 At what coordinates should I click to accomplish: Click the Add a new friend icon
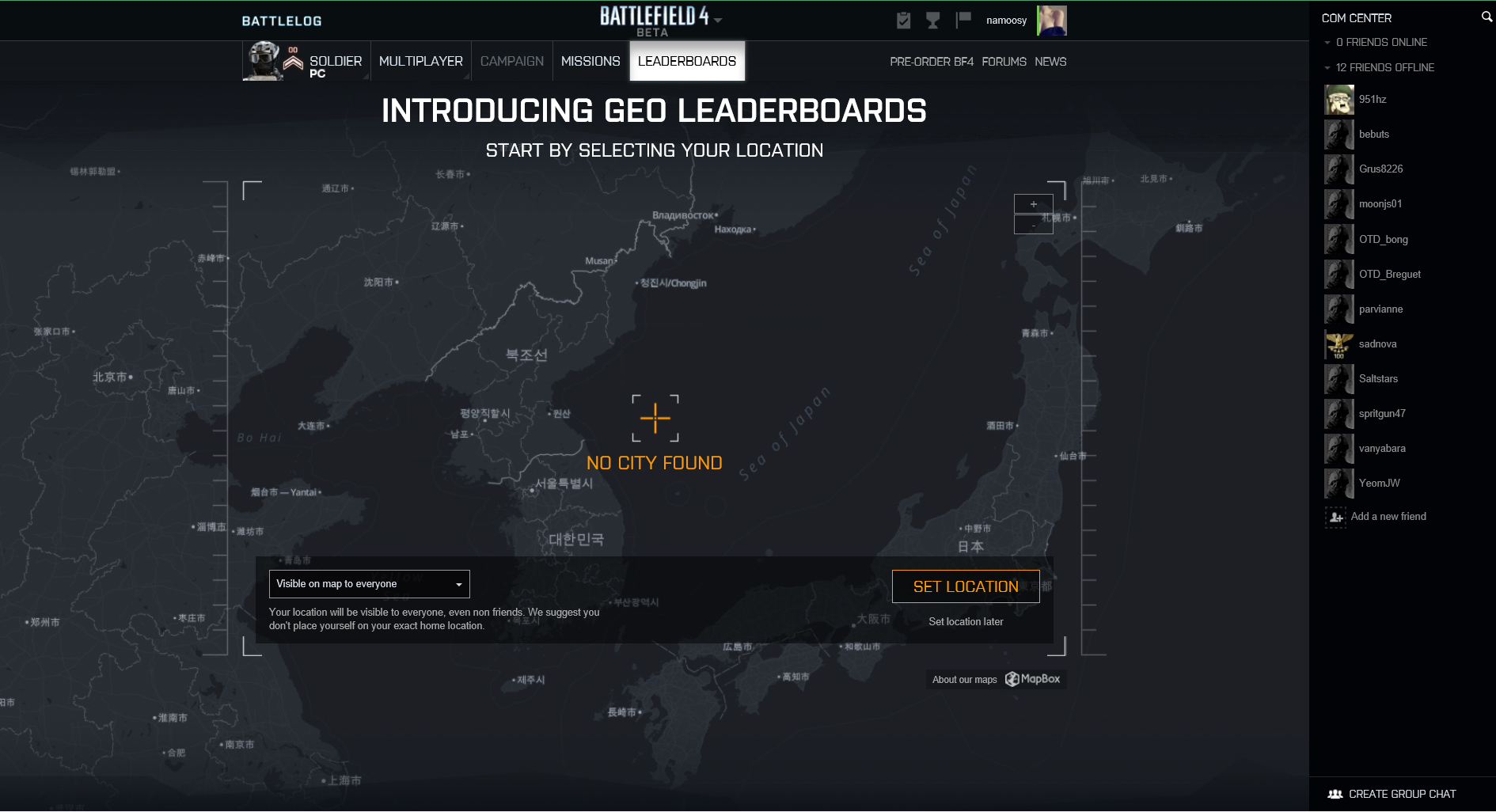click(x=1336, y=517)
